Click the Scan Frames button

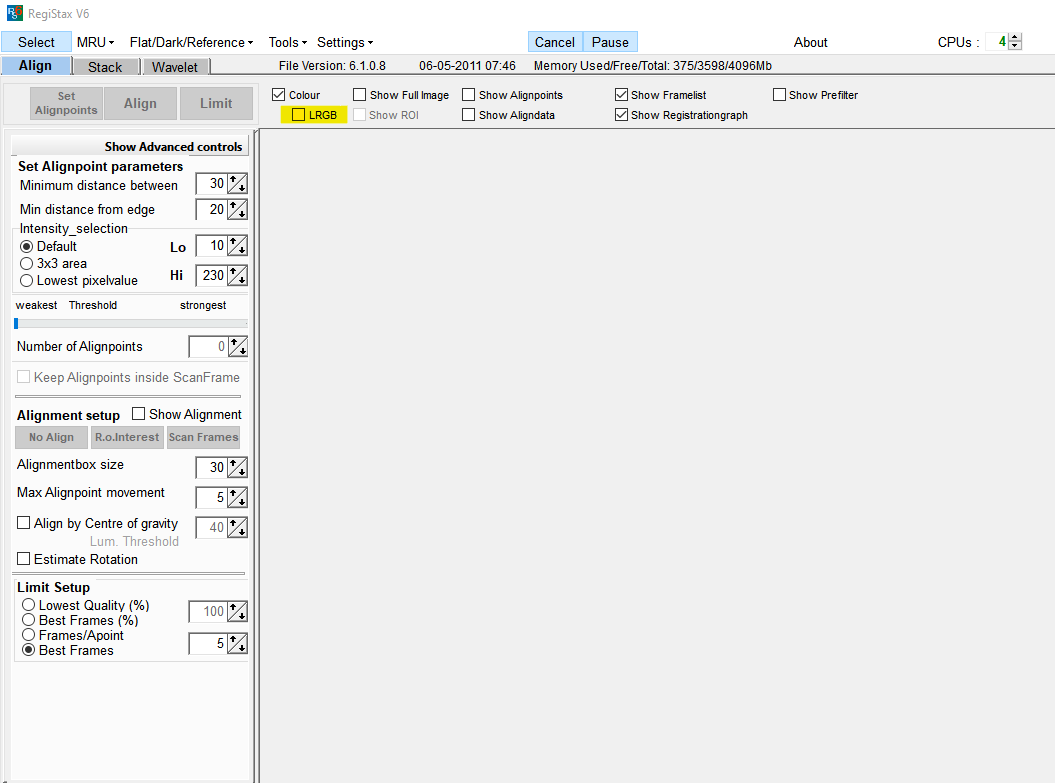point(203,437)
